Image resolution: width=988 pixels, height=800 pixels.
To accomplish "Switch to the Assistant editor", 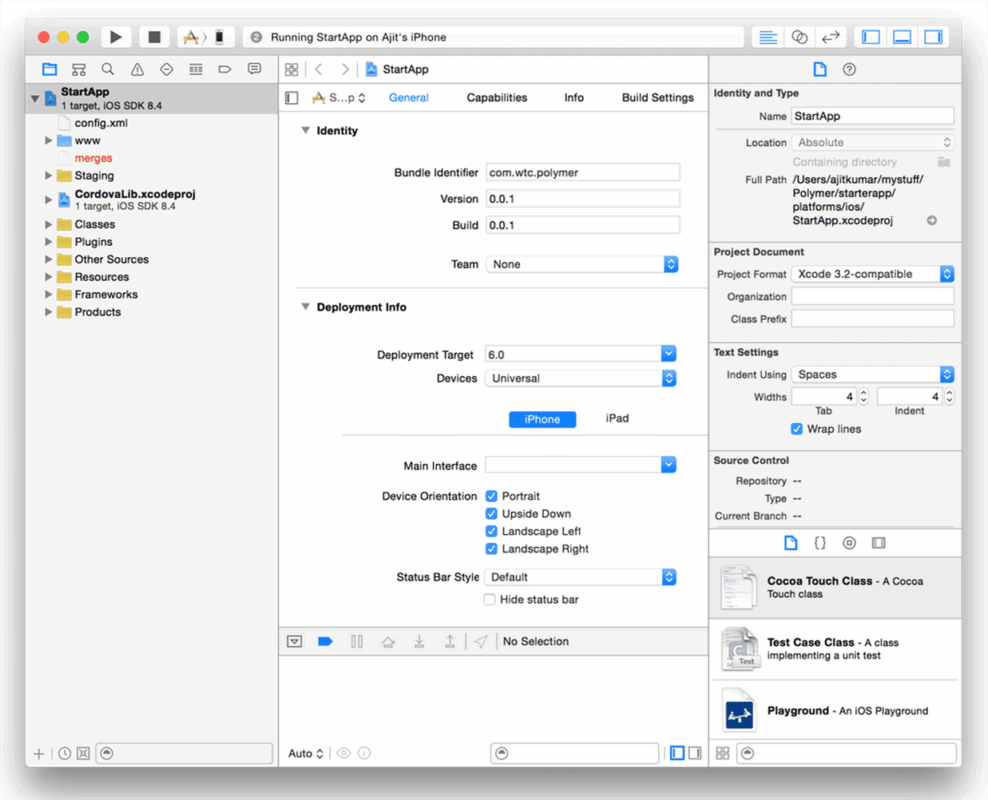I will (x=800, y=37).
